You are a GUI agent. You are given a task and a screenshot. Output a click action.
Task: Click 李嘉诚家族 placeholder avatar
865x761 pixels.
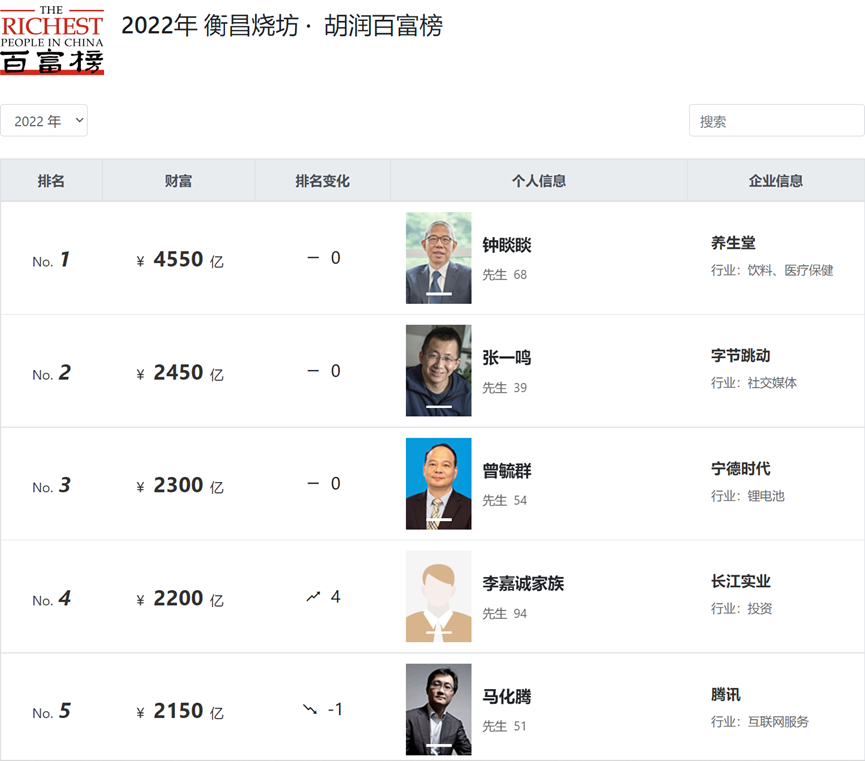(438, 597)
